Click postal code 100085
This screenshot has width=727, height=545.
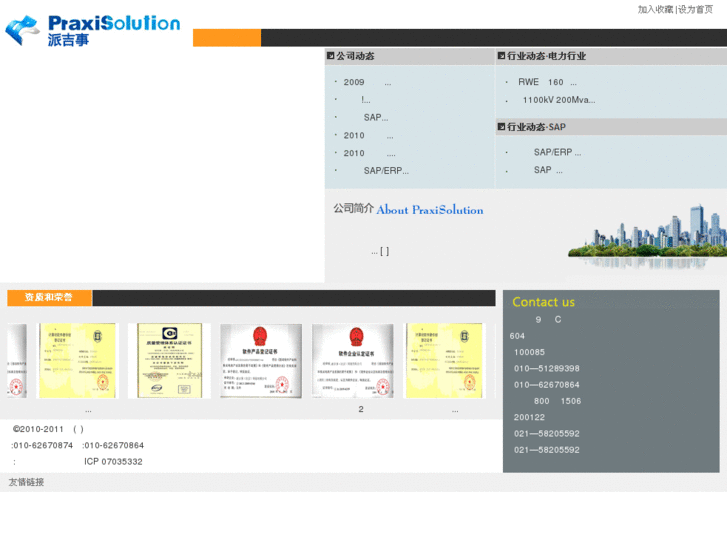(x=529, y=353)
